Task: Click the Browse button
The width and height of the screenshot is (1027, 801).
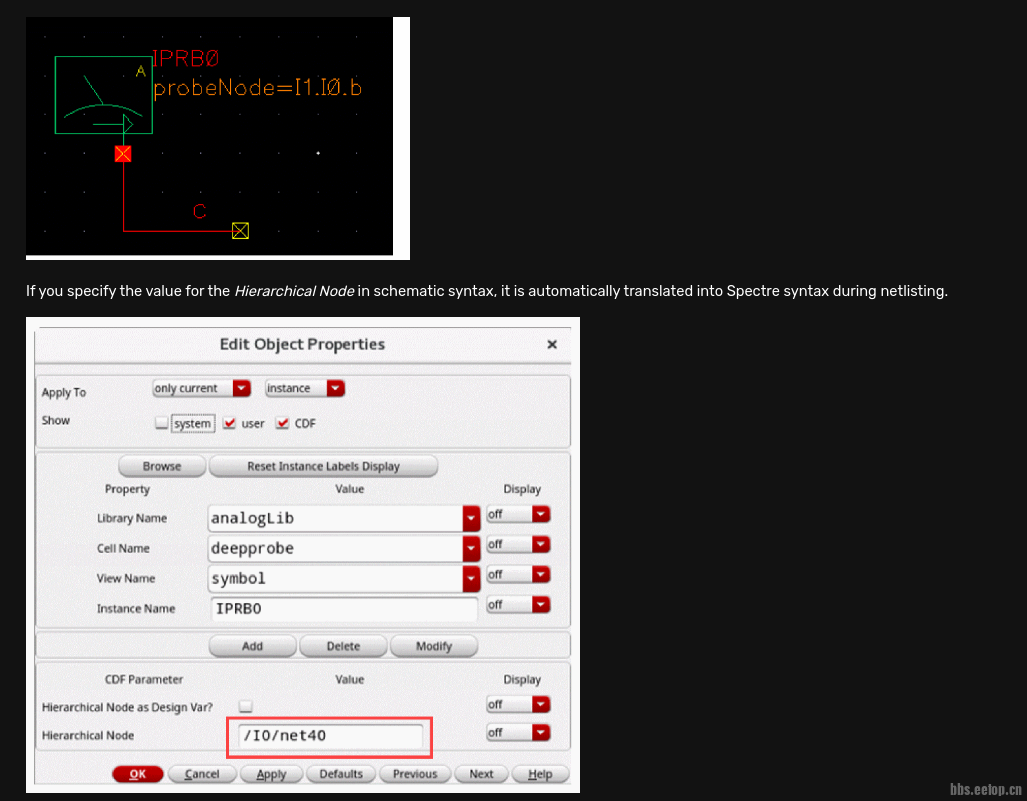Action: pyautogui.click(x=162, y=466)
